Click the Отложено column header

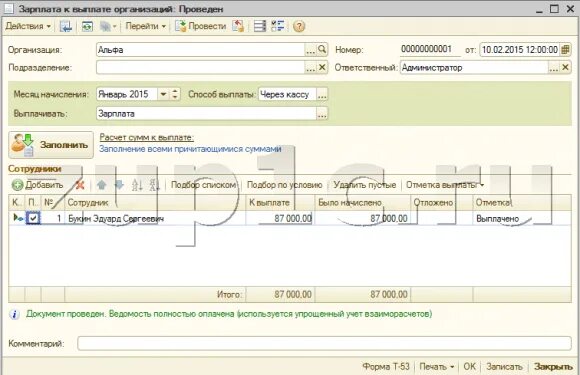point(442,203)
